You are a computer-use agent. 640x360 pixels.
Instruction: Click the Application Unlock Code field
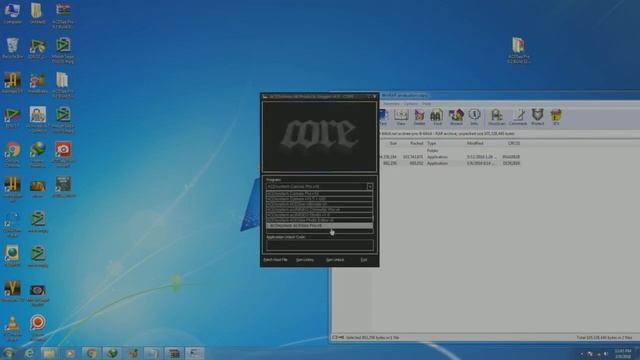tap(320, 245)
